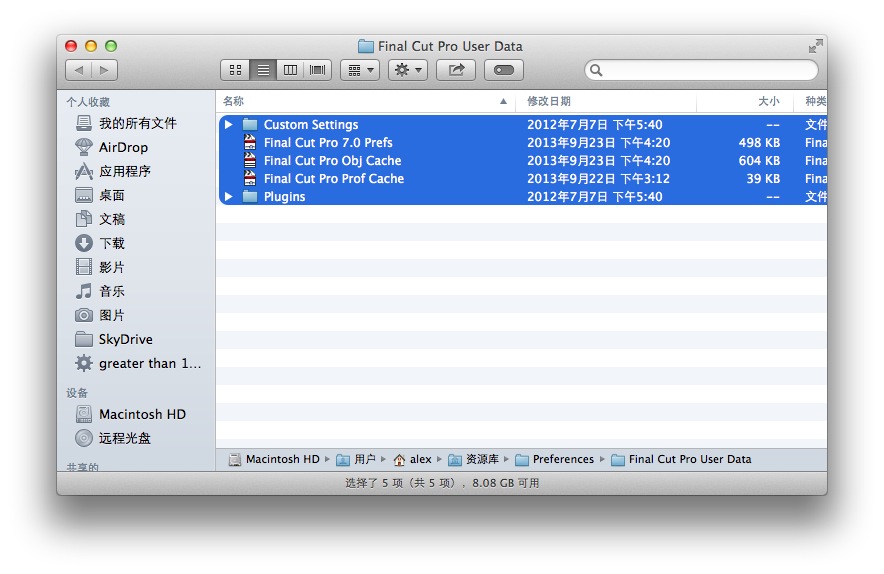This screenshot has height=574, width=884.
Task: Switch to list view
Action: coord(263,70)
